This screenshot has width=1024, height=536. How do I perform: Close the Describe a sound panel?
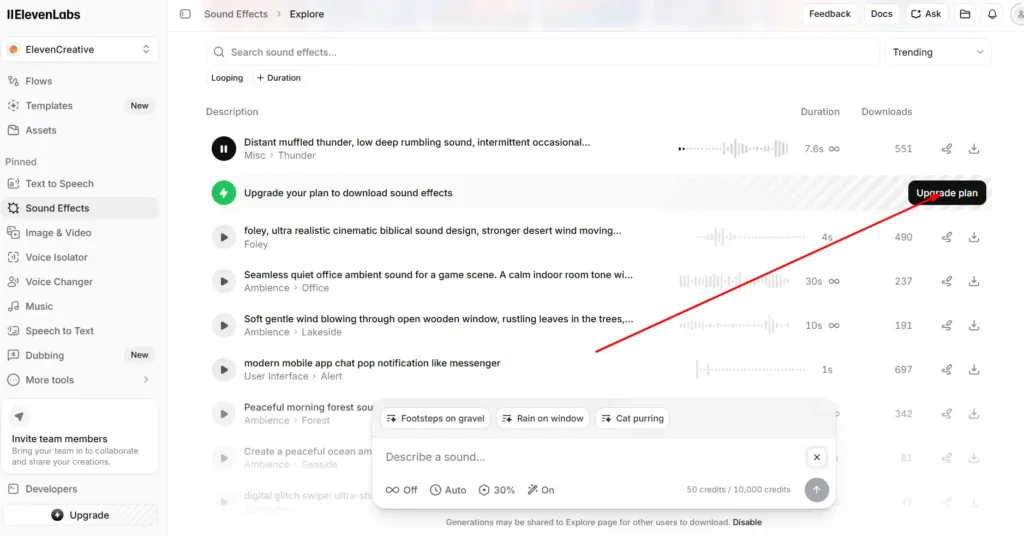[816, 457]
